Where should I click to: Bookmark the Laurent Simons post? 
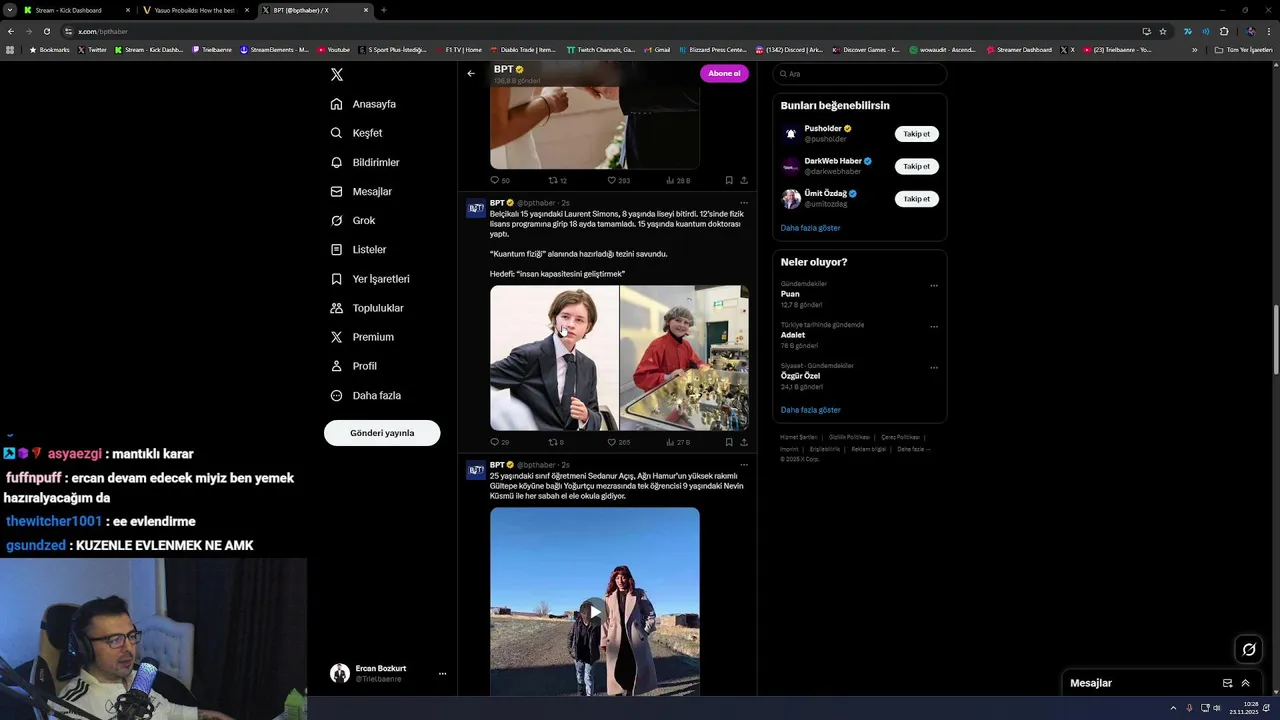tap(729, 442)
